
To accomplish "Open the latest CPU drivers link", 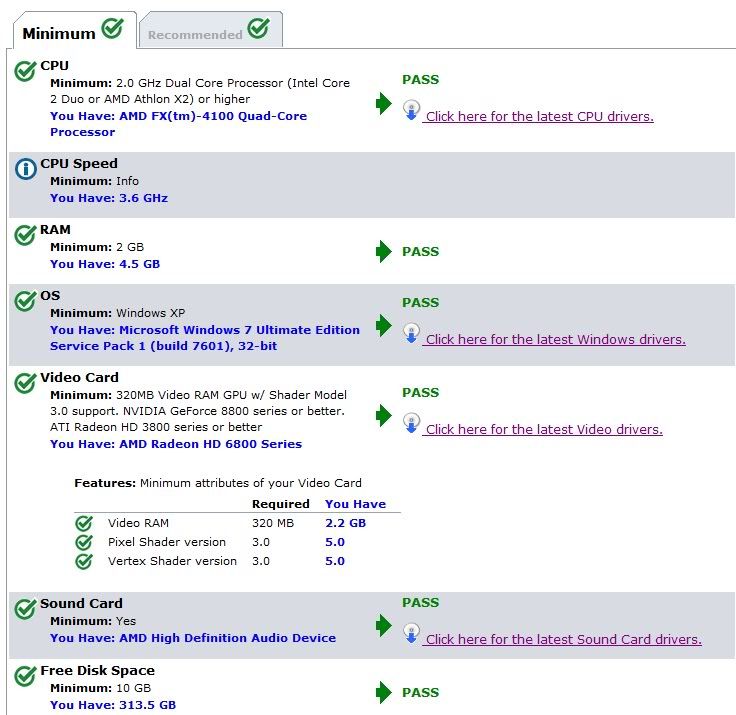I will [x=539, y=116].
